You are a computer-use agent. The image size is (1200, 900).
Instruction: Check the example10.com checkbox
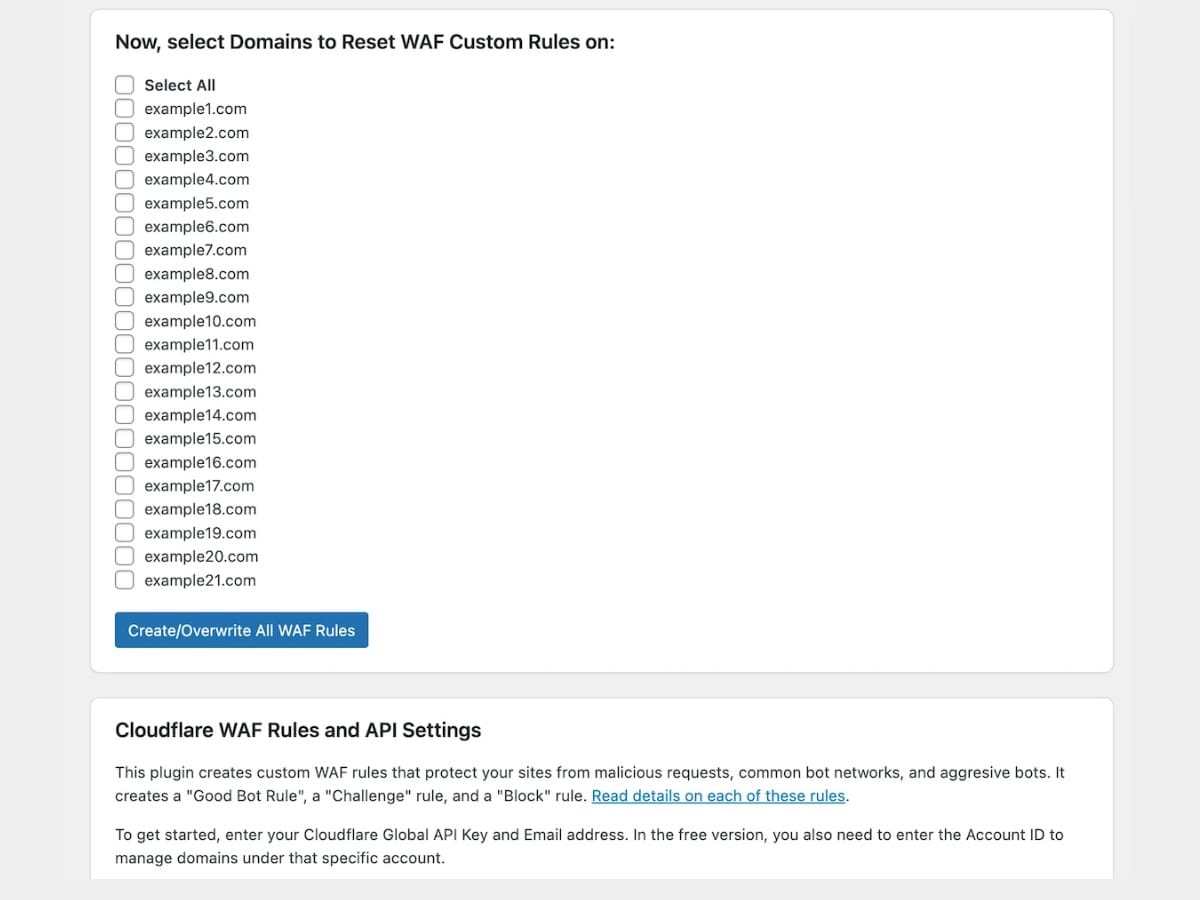[x=124, y=321]
